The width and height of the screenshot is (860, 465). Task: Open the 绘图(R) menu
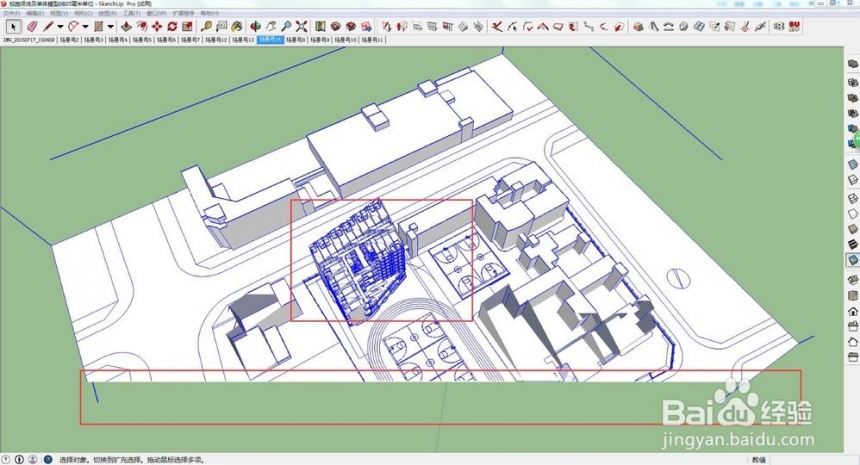coord(108,13)
